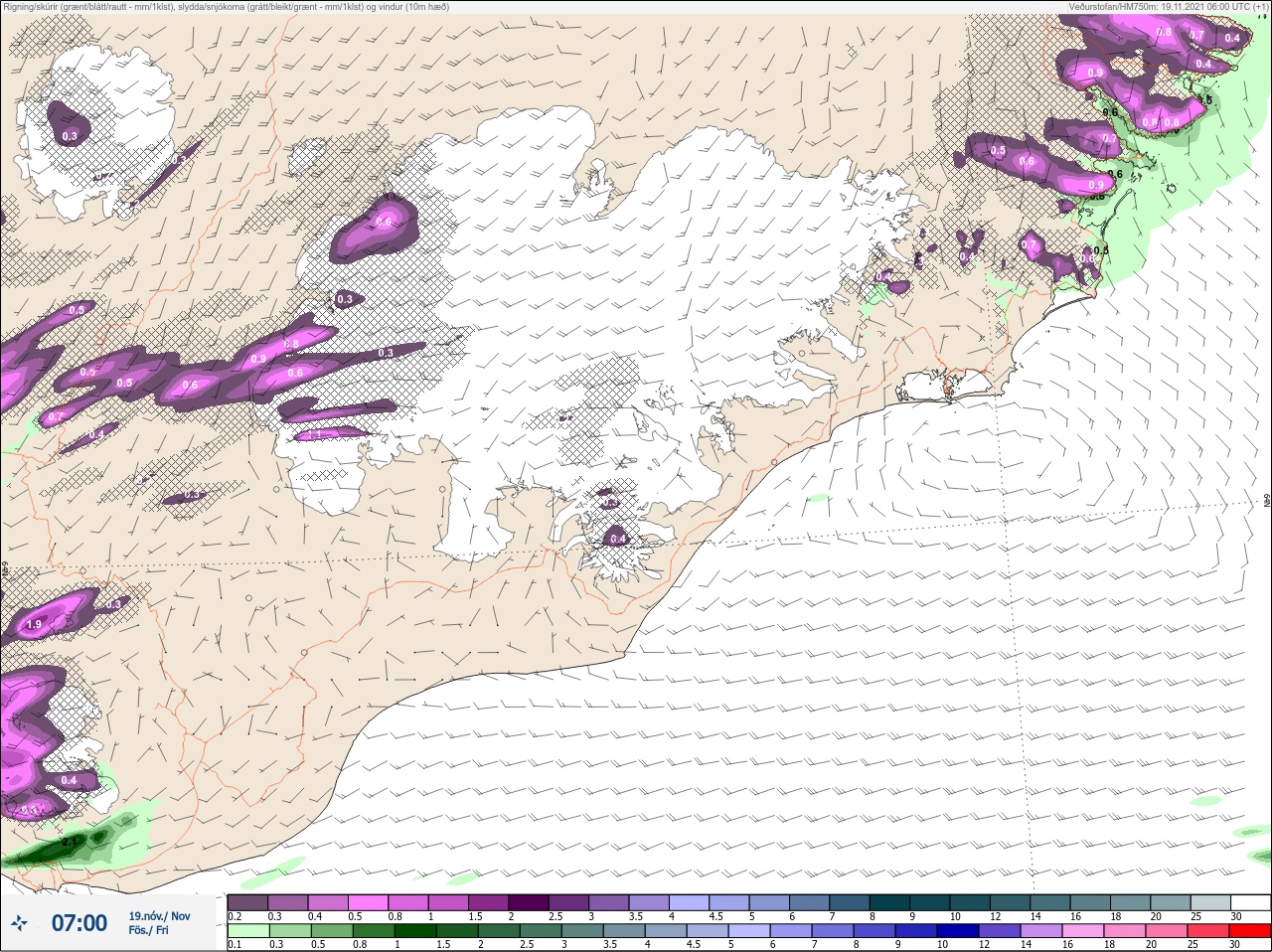
Task: Click the 1.5 value near the northeast coast
Action: pos(1206,100)
